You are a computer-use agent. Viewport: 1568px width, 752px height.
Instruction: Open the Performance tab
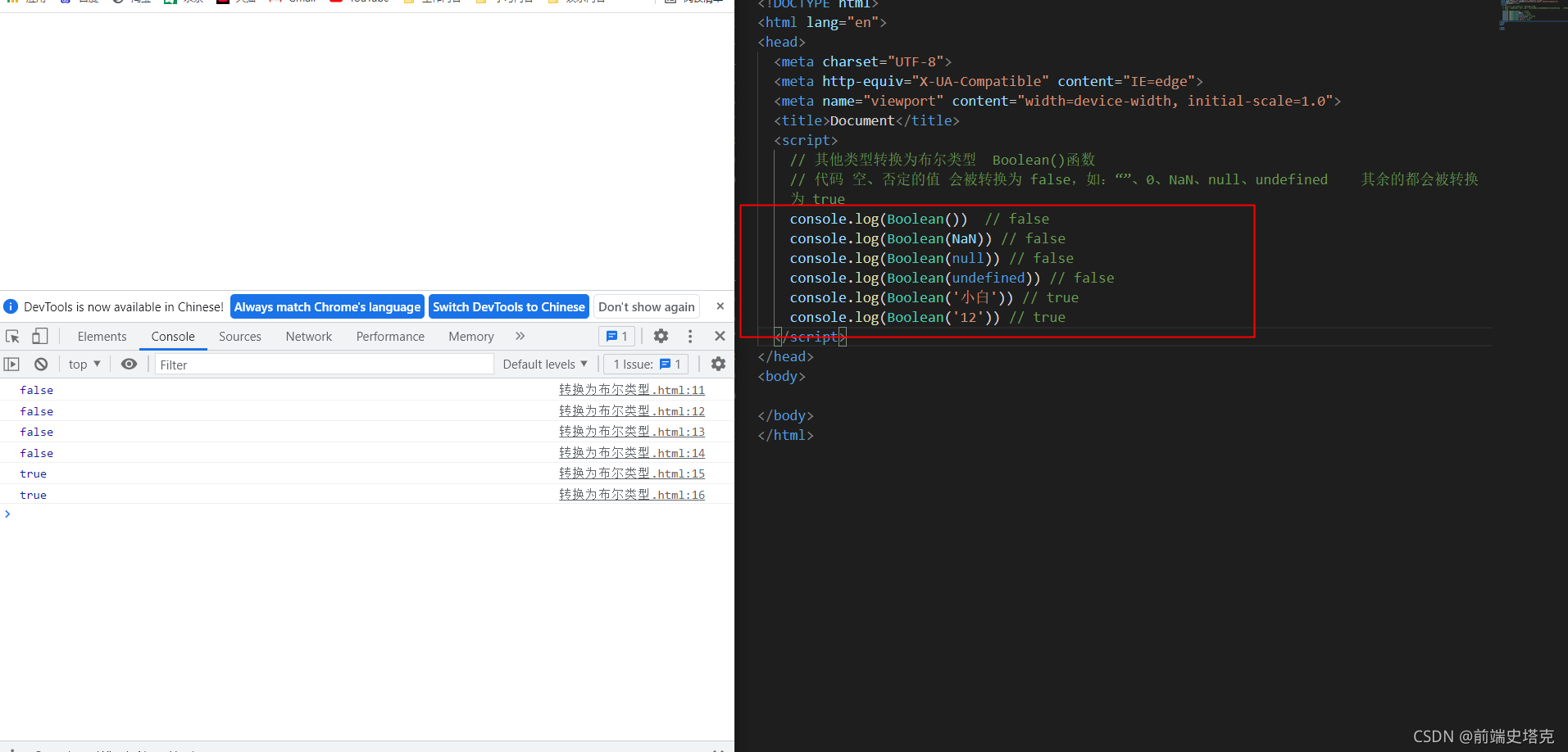tap(390, 337)
